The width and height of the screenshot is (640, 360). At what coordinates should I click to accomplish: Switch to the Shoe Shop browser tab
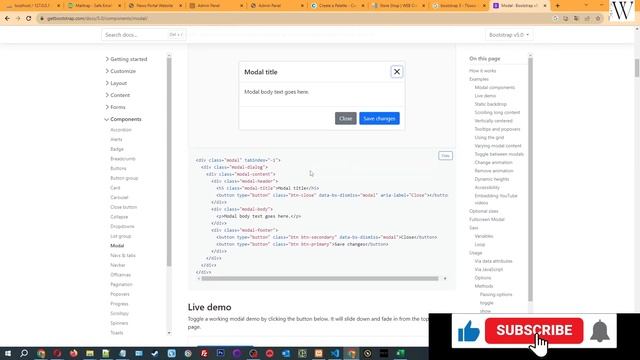[398, 6]
